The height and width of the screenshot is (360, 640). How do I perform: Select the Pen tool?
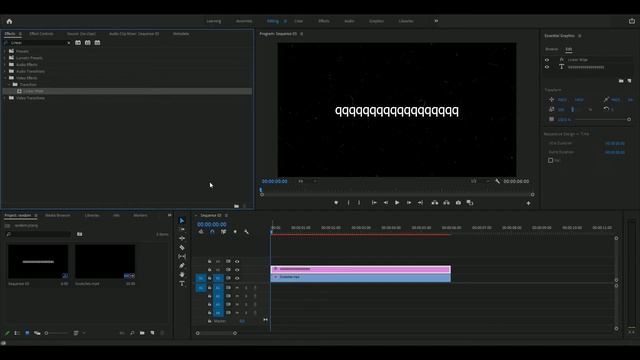click(x=182, y=266)
